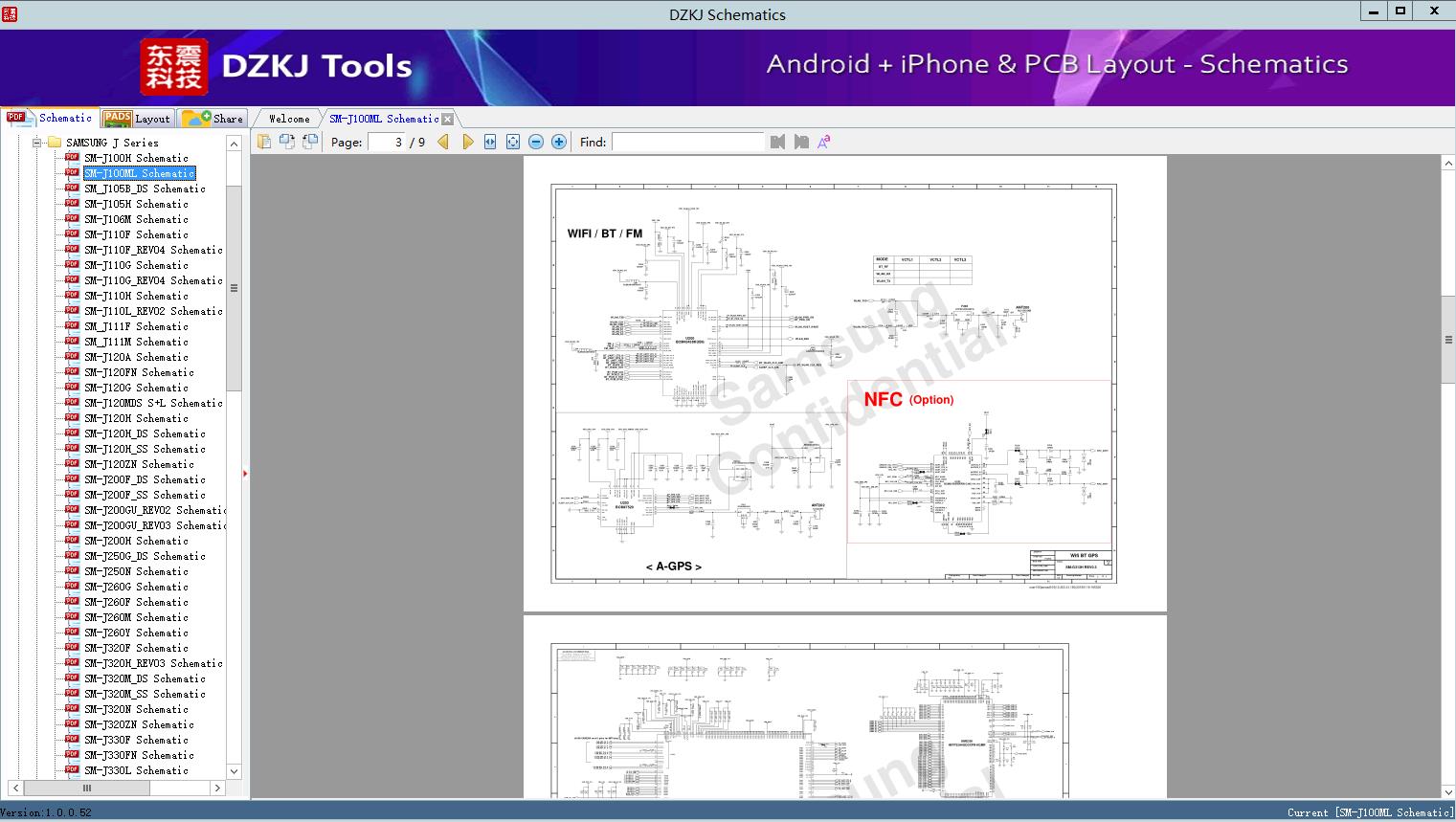Viewport: 1456px width, 822px height.
Task: Zoom out with the minus icon
Action: coord(536,142)
